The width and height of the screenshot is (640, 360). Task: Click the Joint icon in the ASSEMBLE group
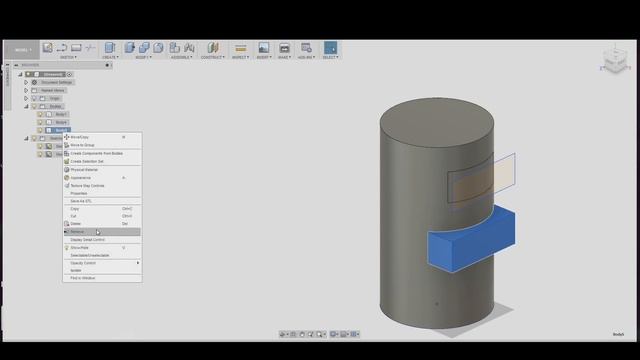pyautogui.click(x=189, y=48)
